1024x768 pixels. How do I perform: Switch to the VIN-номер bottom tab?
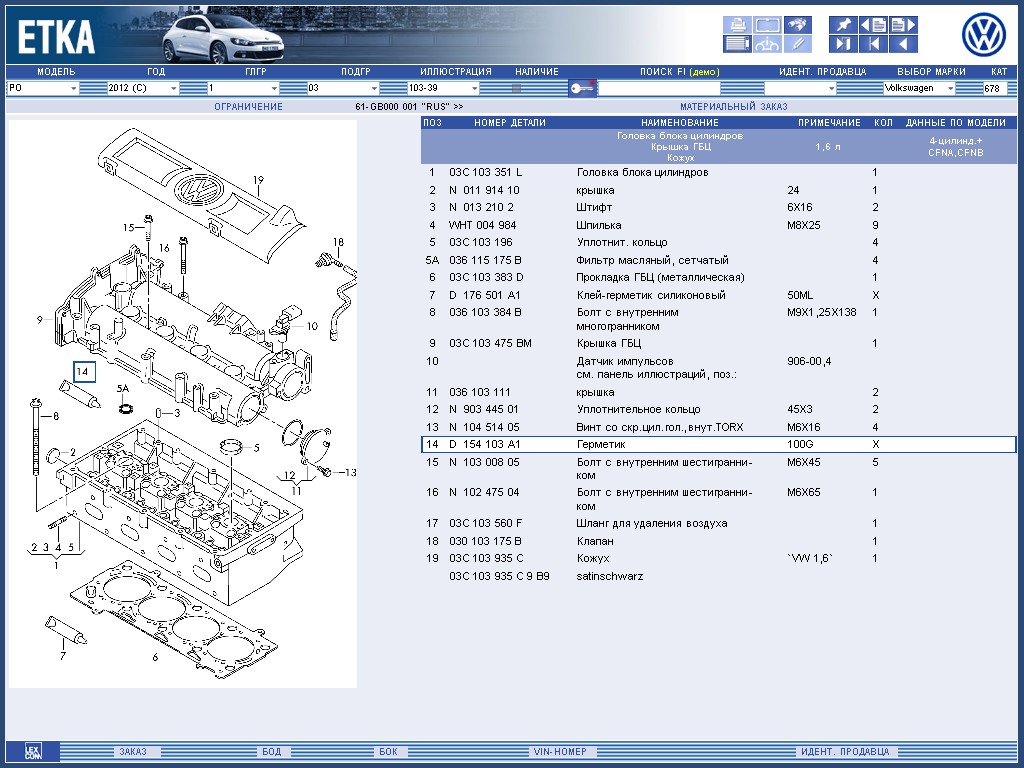(x=558, y=752)
